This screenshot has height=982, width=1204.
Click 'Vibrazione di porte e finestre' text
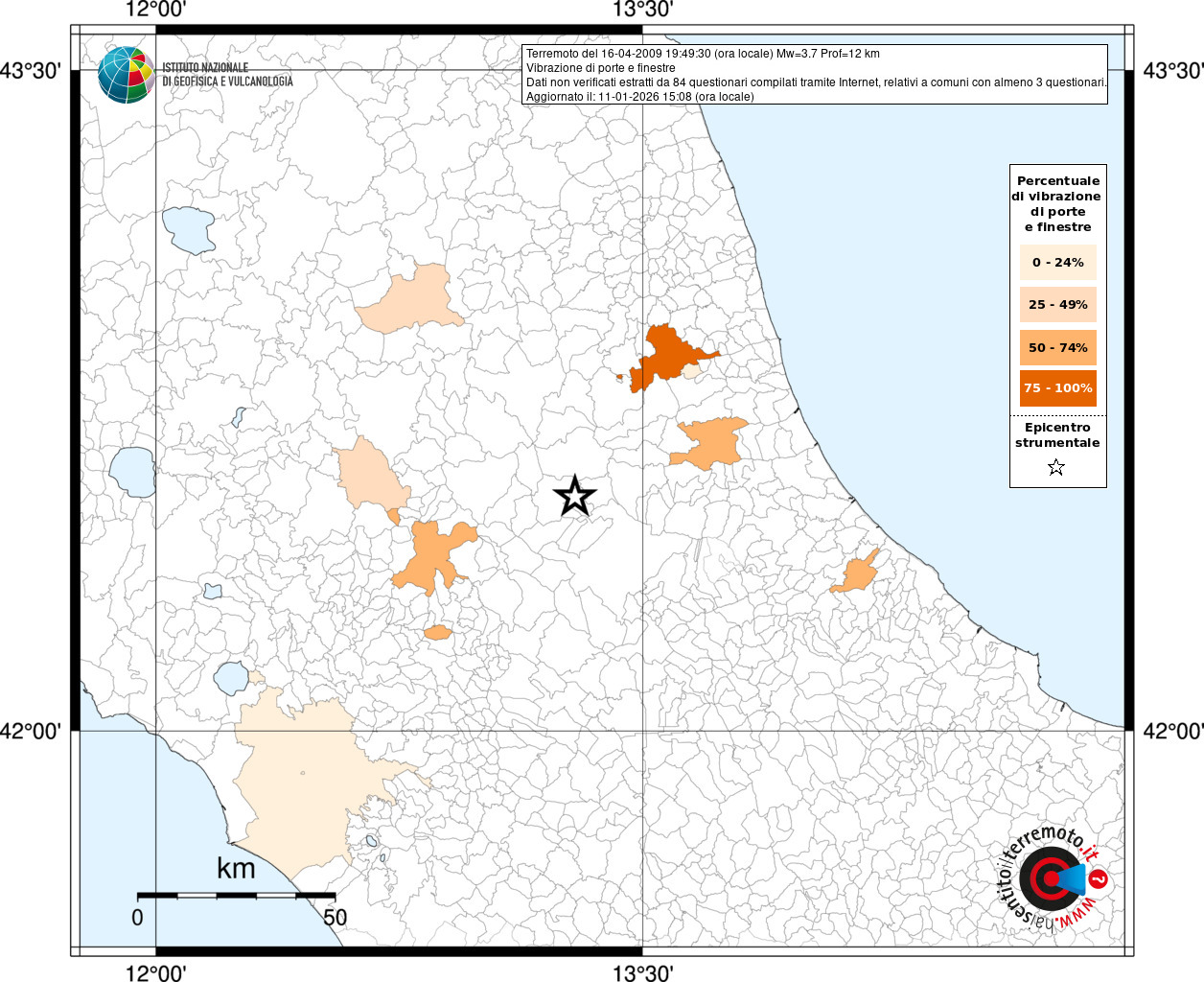click(x=601, y=68)
